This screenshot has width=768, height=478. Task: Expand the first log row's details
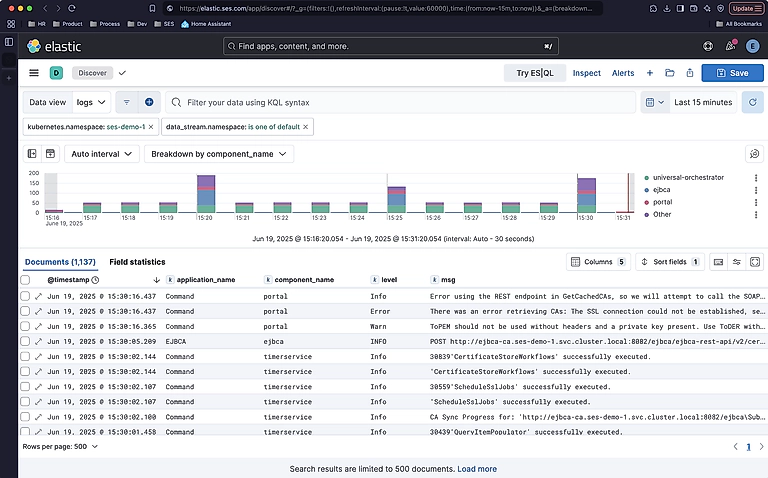39,297
